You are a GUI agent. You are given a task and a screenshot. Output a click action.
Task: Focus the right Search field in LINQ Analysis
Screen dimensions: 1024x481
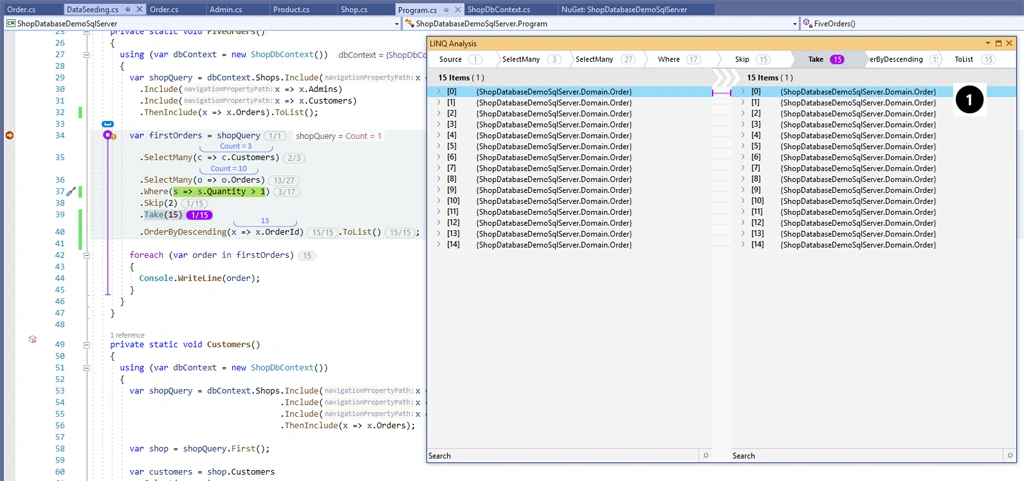point(867,456)
